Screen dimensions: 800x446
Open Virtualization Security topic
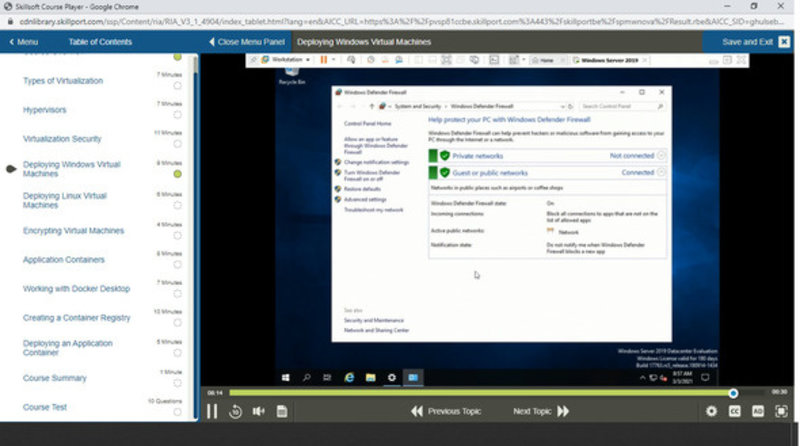click(x=62, y=139)
